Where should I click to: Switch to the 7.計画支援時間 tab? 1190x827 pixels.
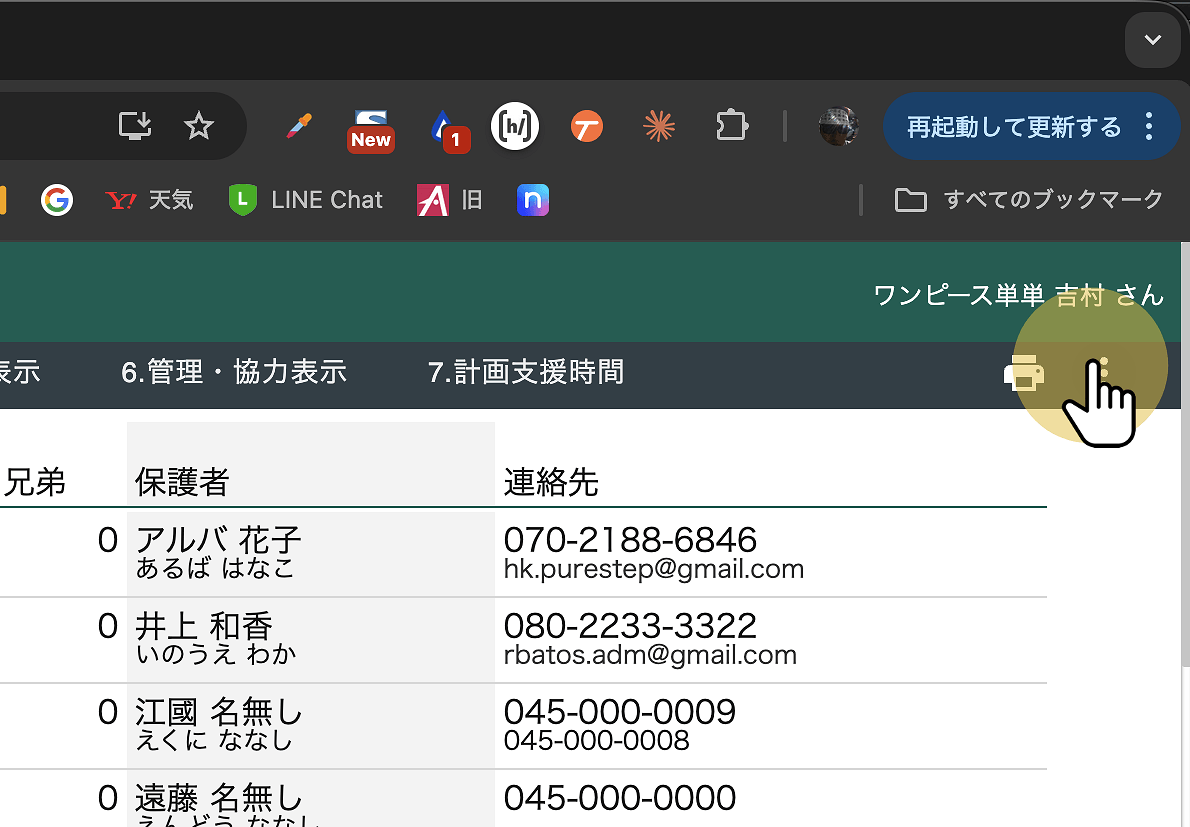[x=526, y=372]
